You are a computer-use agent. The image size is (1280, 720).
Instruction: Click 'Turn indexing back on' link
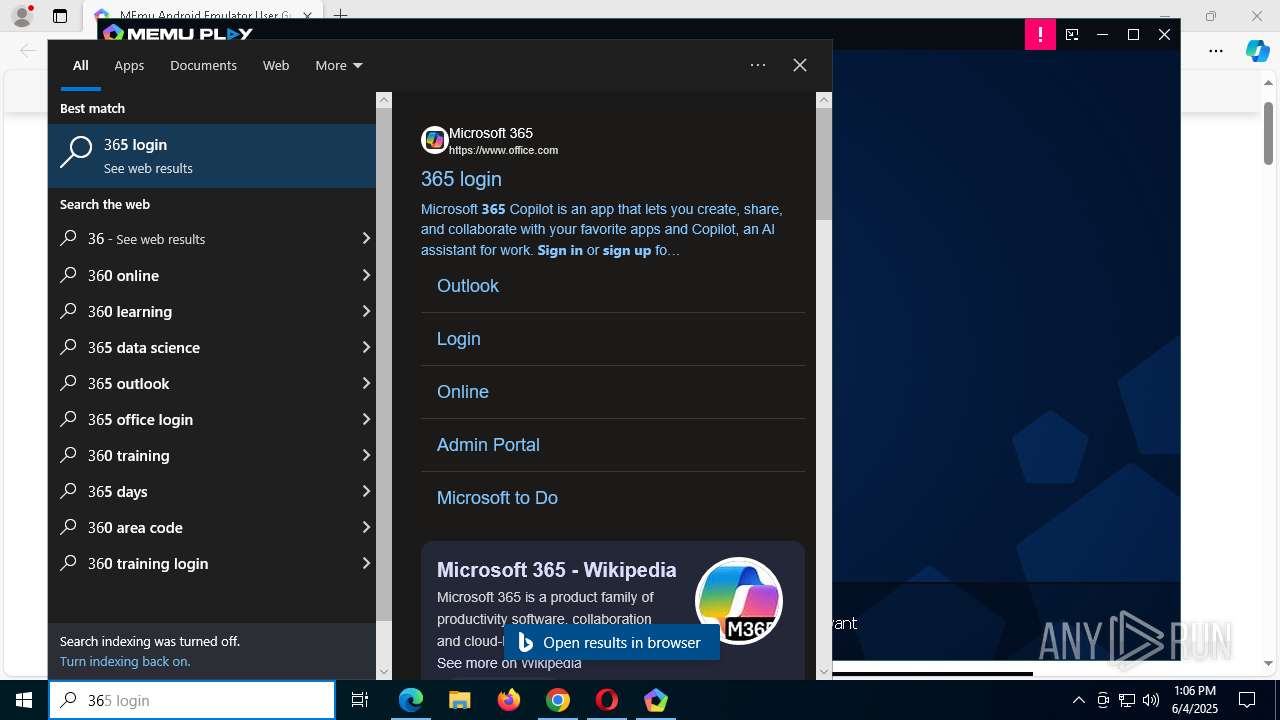(124, 661)
